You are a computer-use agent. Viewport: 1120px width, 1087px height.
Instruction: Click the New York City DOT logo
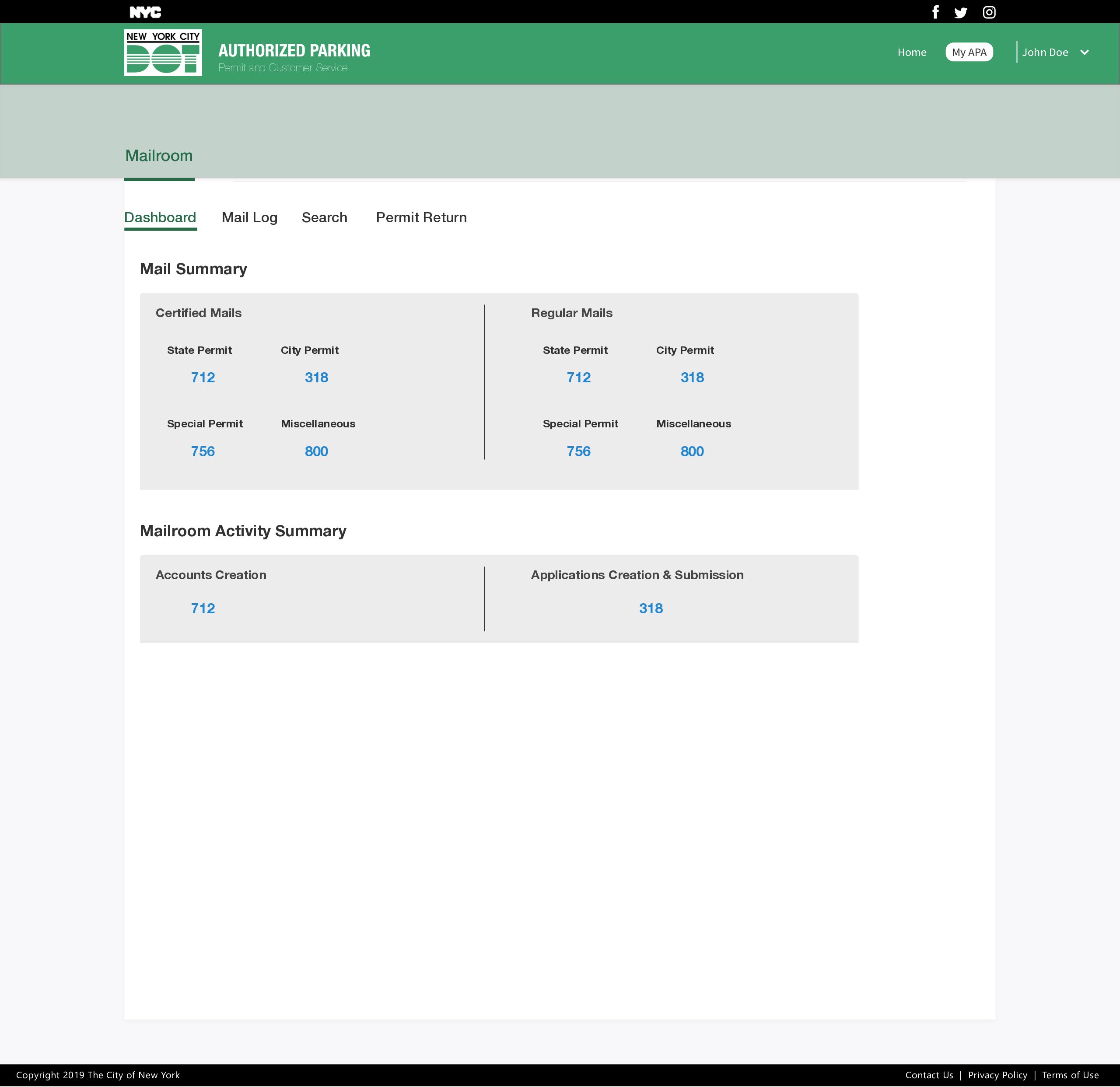pyautogui.click(x=163, y=52)
